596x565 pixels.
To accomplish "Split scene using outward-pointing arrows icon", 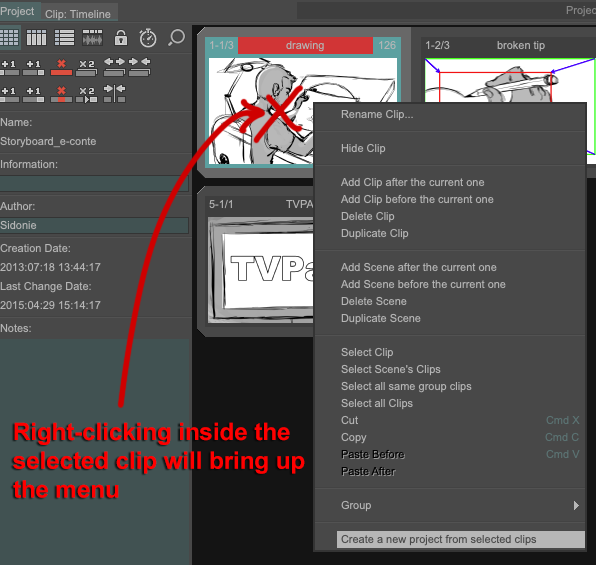I will pos(114,67).
